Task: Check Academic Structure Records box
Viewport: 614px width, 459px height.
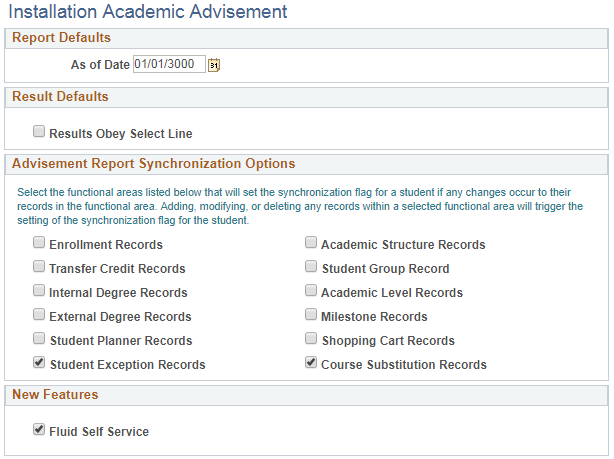Action: [x=311, y=243]
